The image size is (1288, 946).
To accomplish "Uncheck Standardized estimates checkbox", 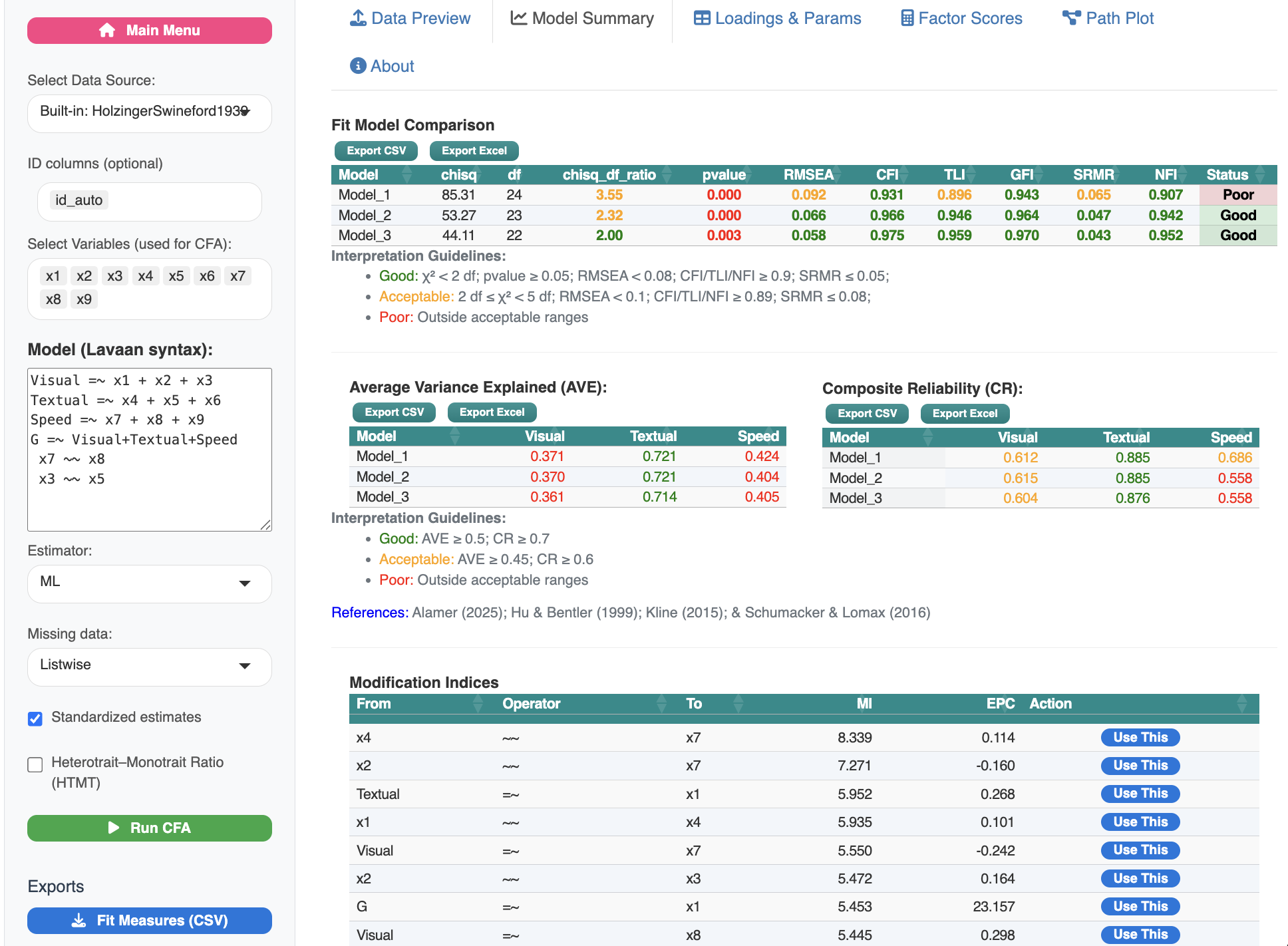I will (x=35, y=718).
